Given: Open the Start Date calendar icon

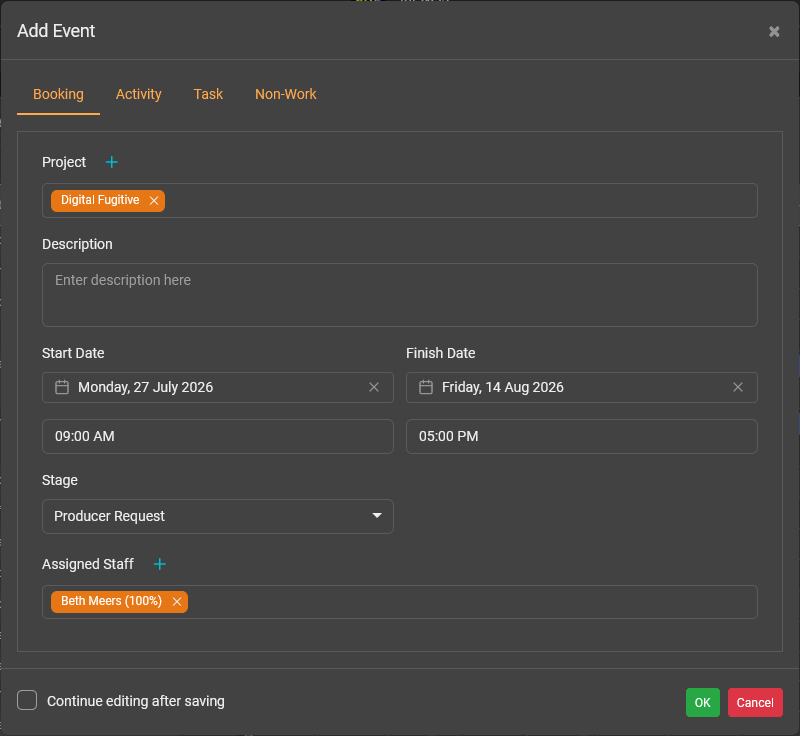Looking at the screenshot, I should tap(62, 387).
